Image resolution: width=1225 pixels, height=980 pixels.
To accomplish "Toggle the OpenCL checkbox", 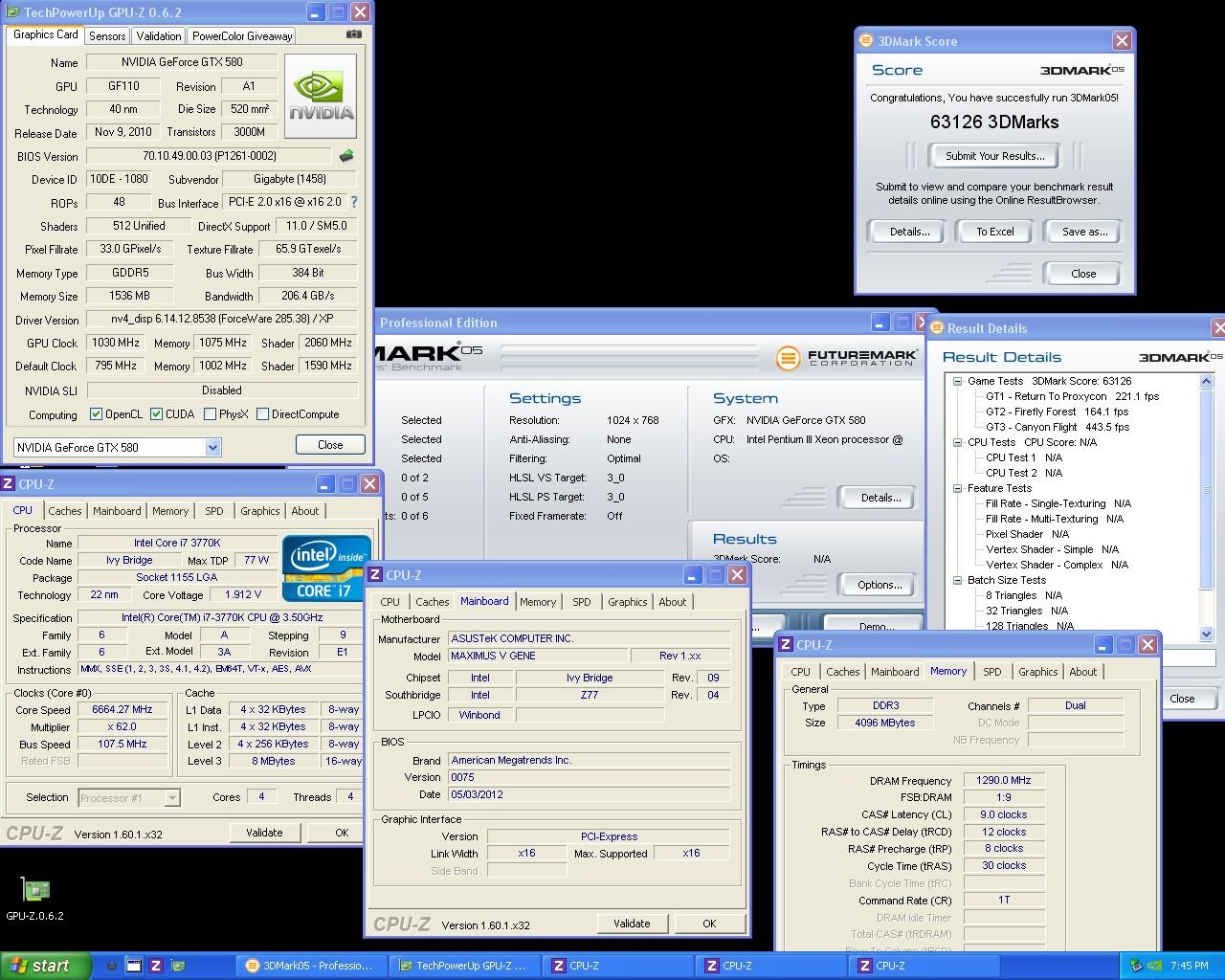I will [x=96, y=414].
